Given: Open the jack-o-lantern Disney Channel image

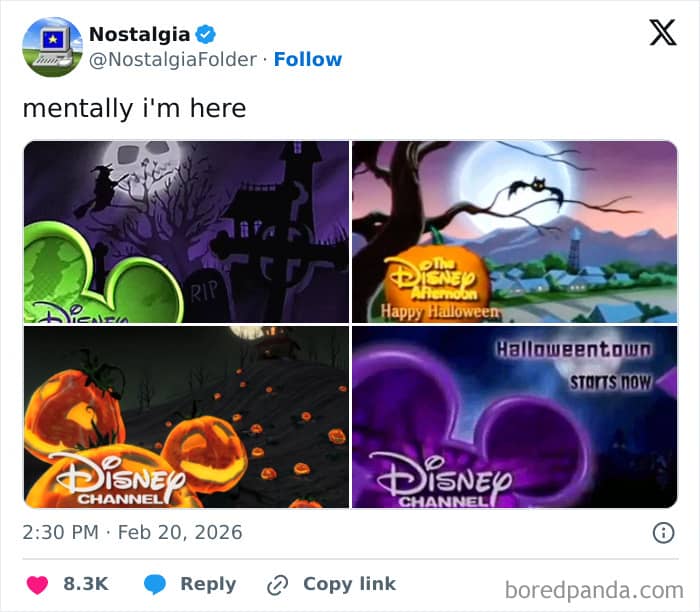Looking at the screenshot, I should (186, 417).
